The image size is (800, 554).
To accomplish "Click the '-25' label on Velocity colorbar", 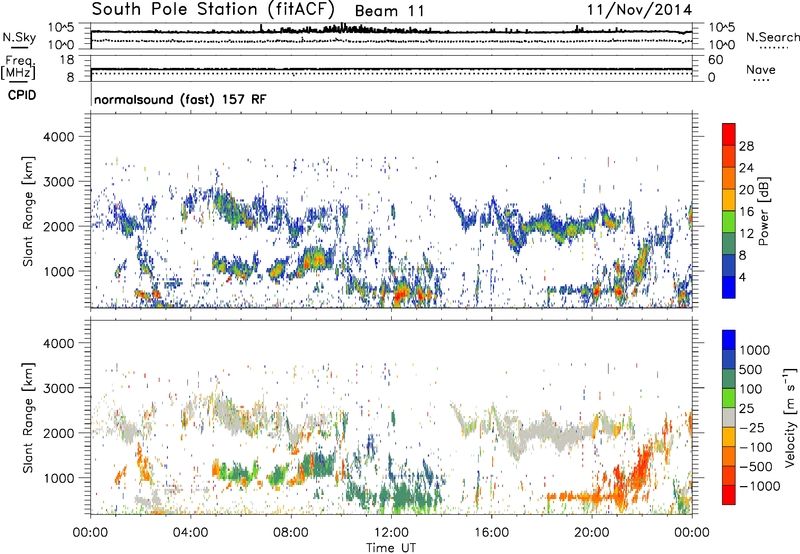I will click(752, 428).
